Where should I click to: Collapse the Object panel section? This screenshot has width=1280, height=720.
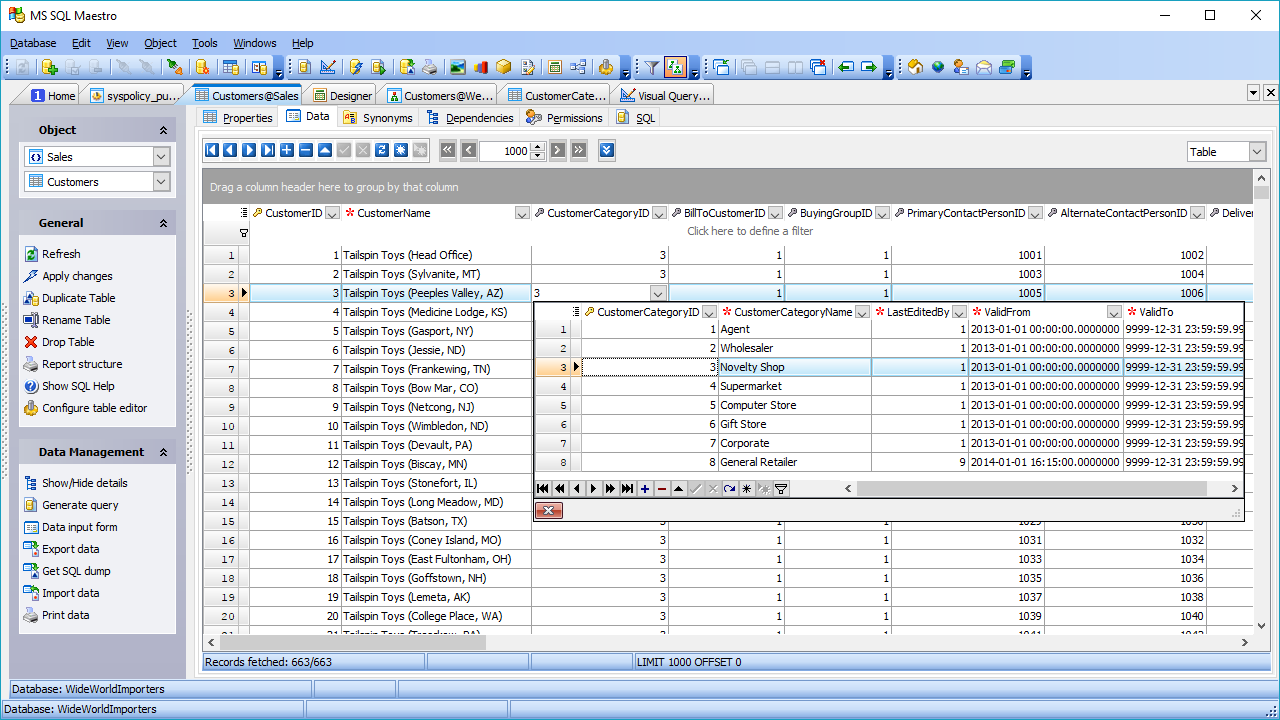pyautogui.click(x=163, y=130)
